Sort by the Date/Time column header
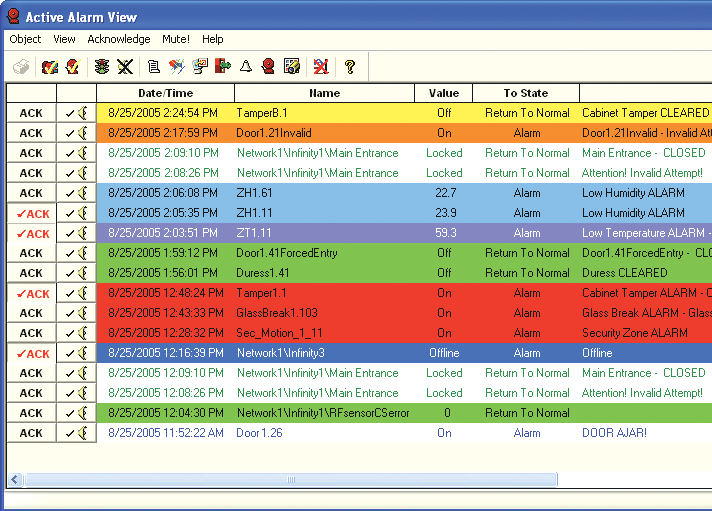712x511 pixels. [165, 93]
